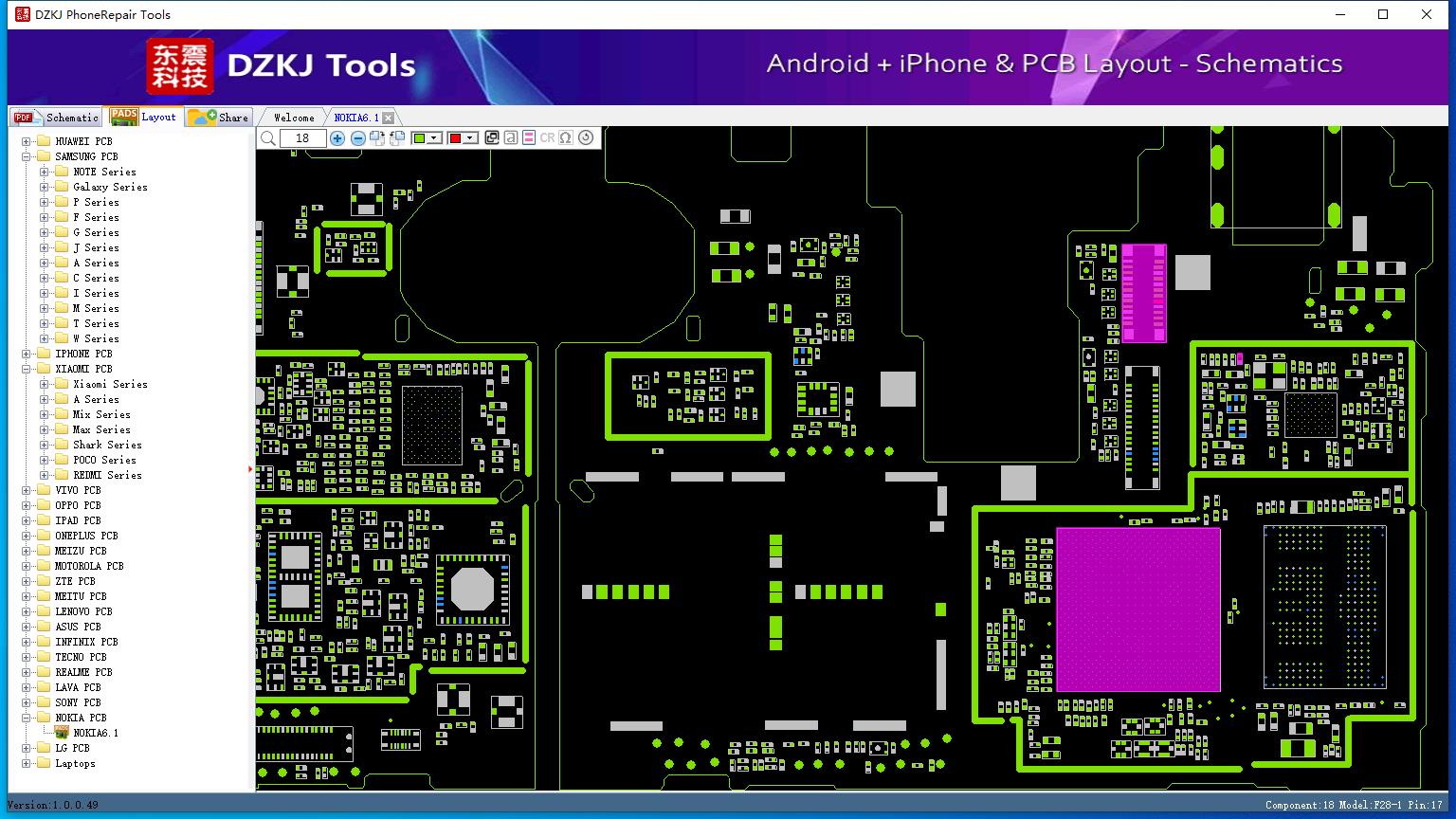Click the magnifier search icon in layout toolbar
This screenshot has height=819, width=1456.
[268, 138]
